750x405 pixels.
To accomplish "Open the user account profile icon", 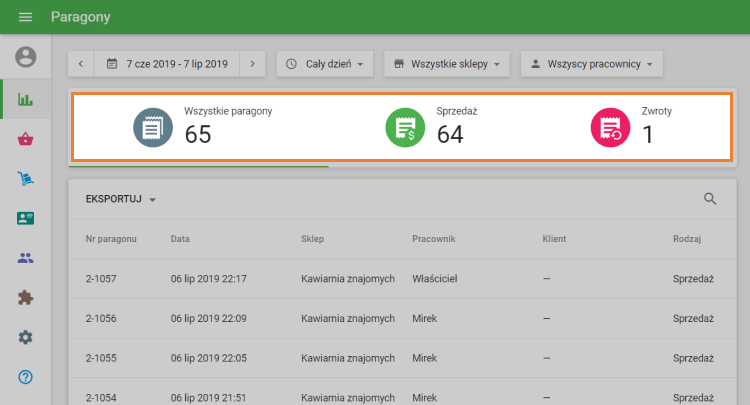I will pos(25,57).
